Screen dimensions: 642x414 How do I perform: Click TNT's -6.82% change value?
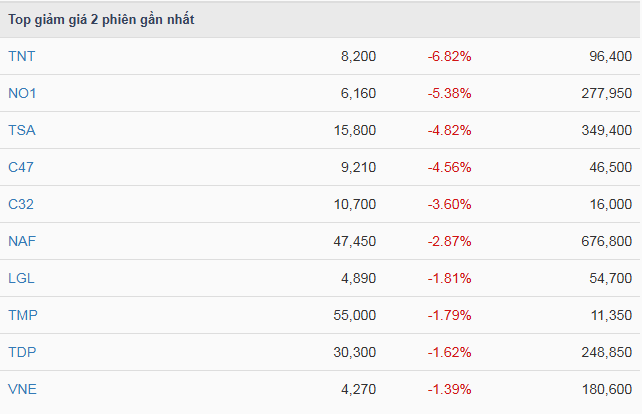point(449,57)
